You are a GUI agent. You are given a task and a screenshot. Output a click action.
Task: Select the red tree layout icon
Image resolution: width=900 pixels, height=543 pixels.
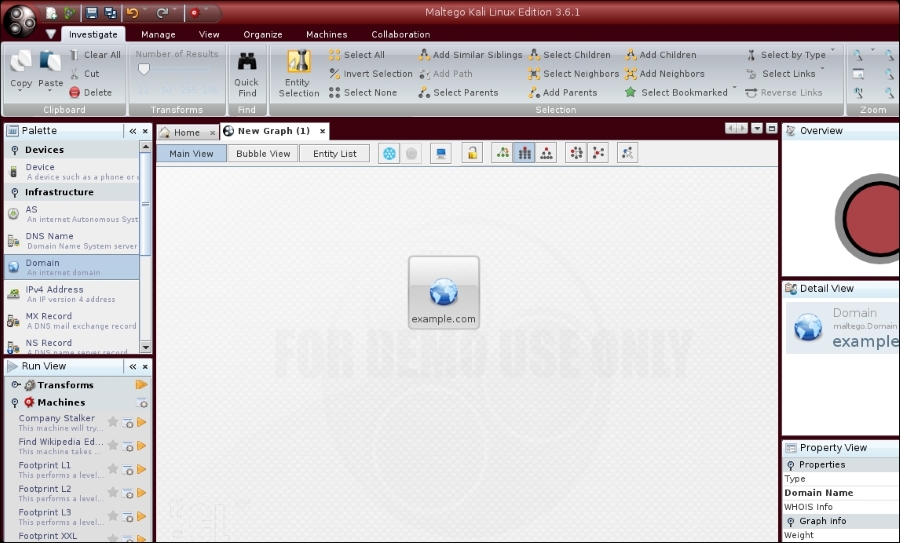tap(546, 153)
